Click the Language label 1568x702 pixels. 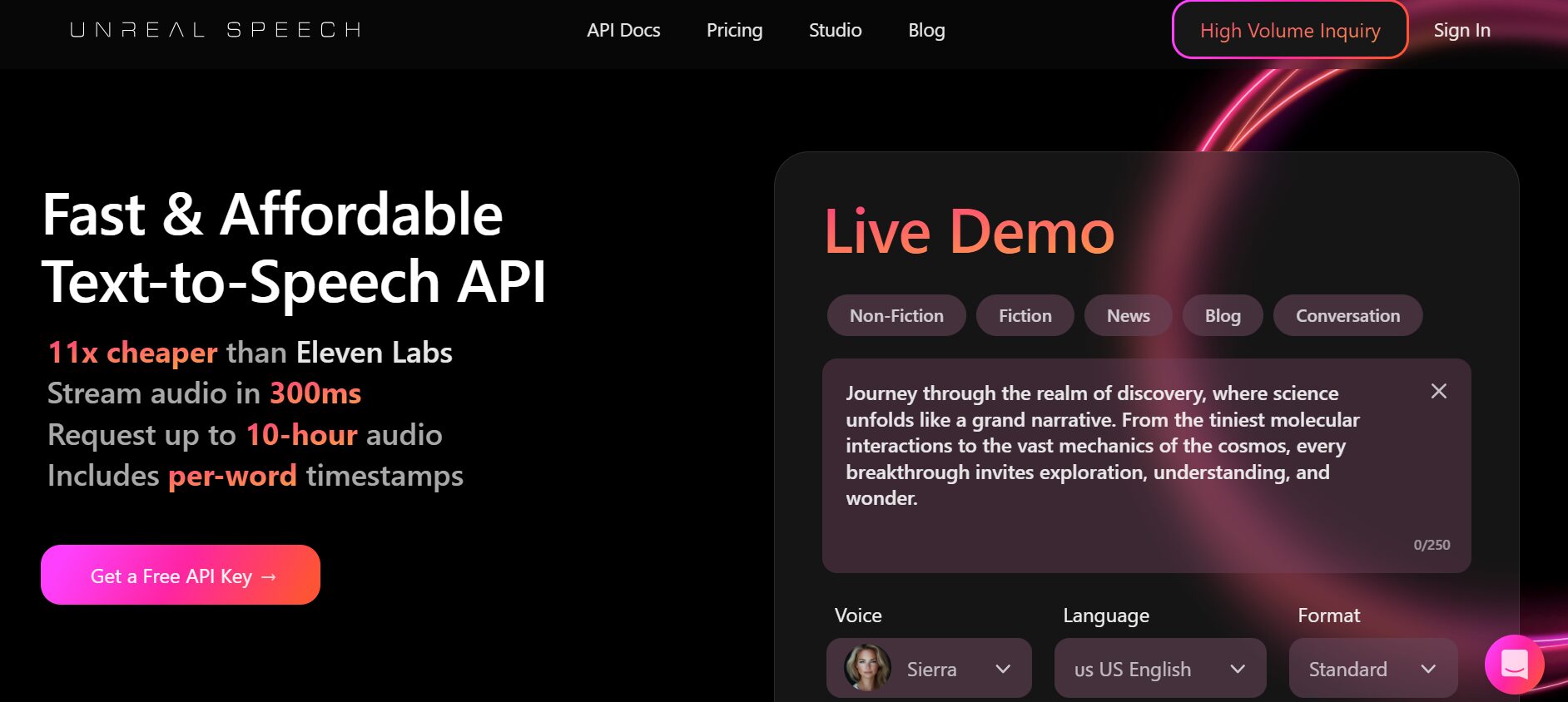[x=1106, y=615]
